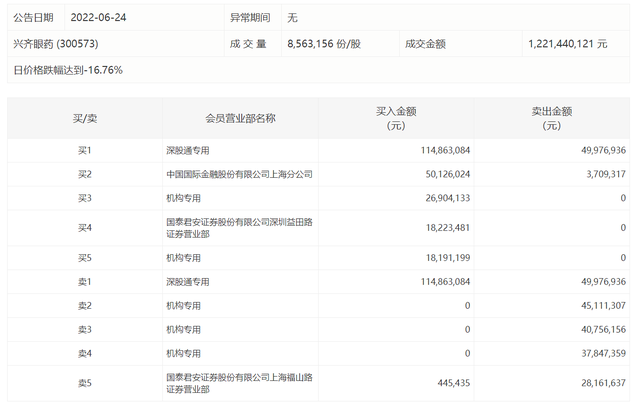Click 国泰君安 深圳益田路证券营业部
Image resolution: width=640 pixels, height=411 pixels.
239,228
